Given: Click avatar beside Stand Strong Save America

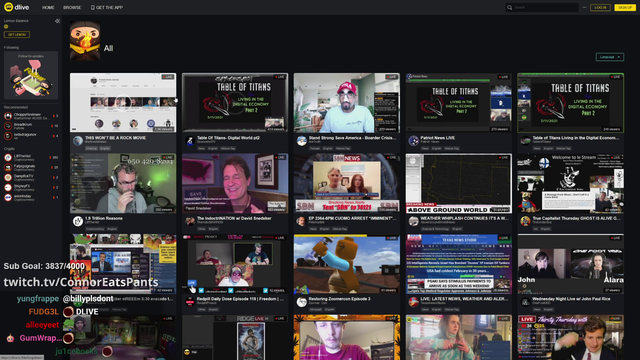Looking at the screenshot, I should (x=302, y=141).
